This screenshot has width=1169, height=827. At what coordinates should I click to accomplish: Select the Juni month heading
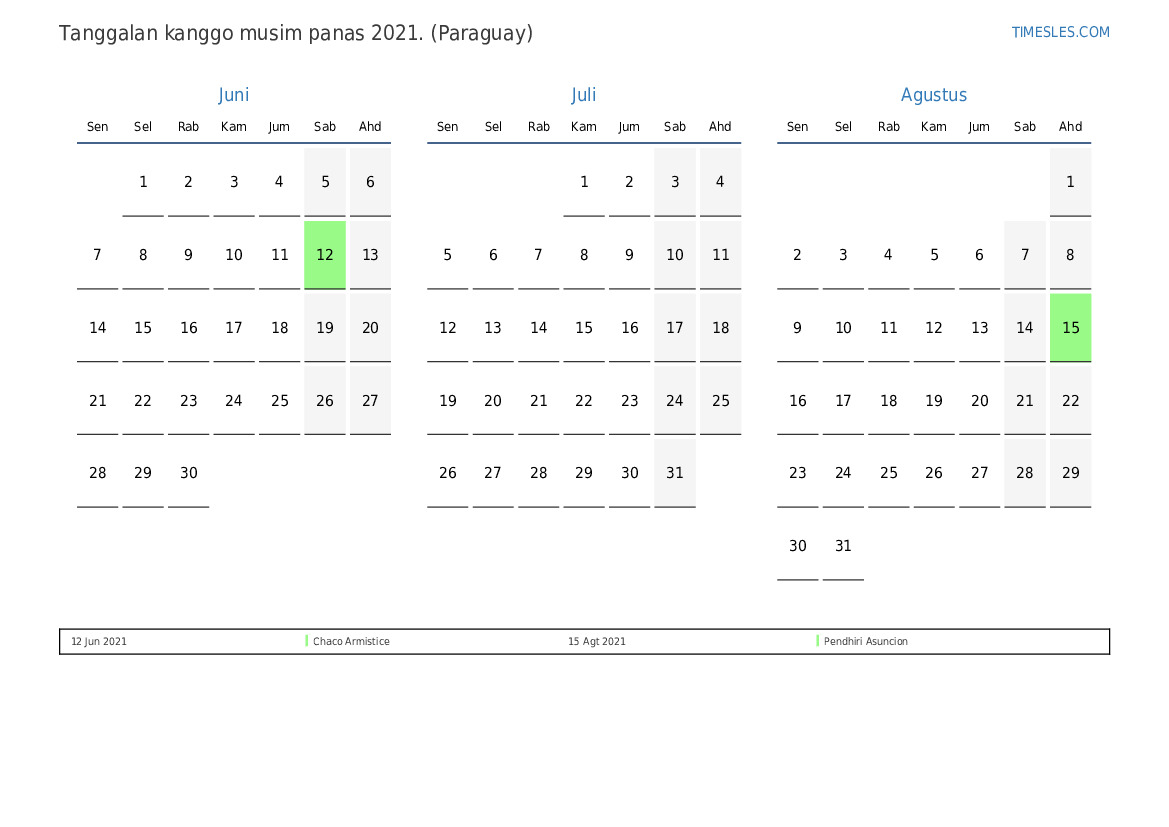(x=233, y=95)
